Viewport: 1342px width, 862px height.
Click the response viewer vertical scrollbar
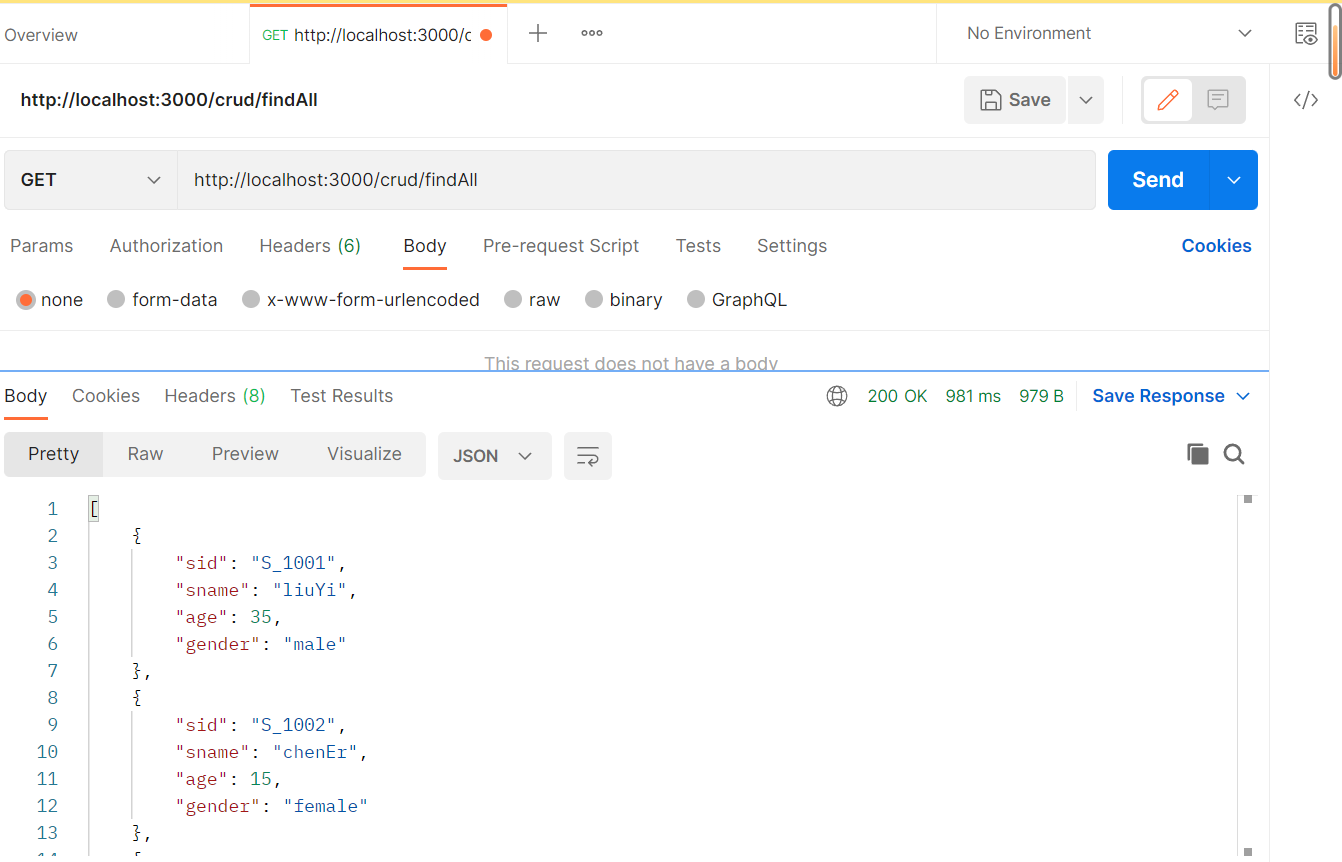click(x=1247, y=675)
